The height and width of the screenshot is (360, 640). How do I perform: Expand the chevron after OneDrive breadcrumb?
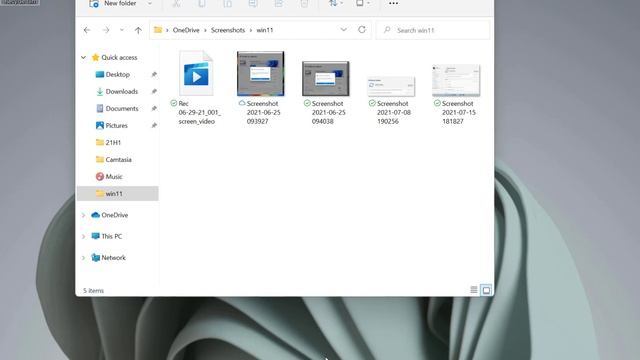(x=205, y=30)
